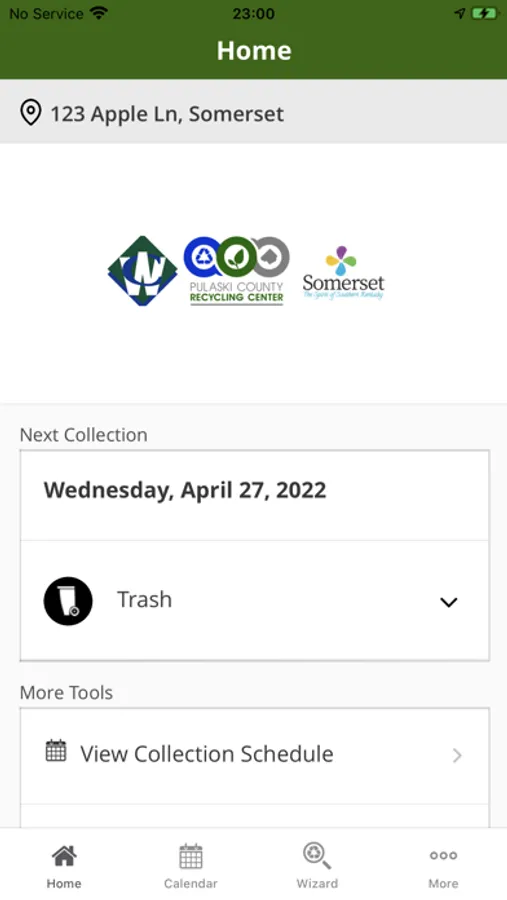Viewport: 507px width, 900px height.
Task: Open the Calendar icon in bottom bar
Action: click(191, 856)
